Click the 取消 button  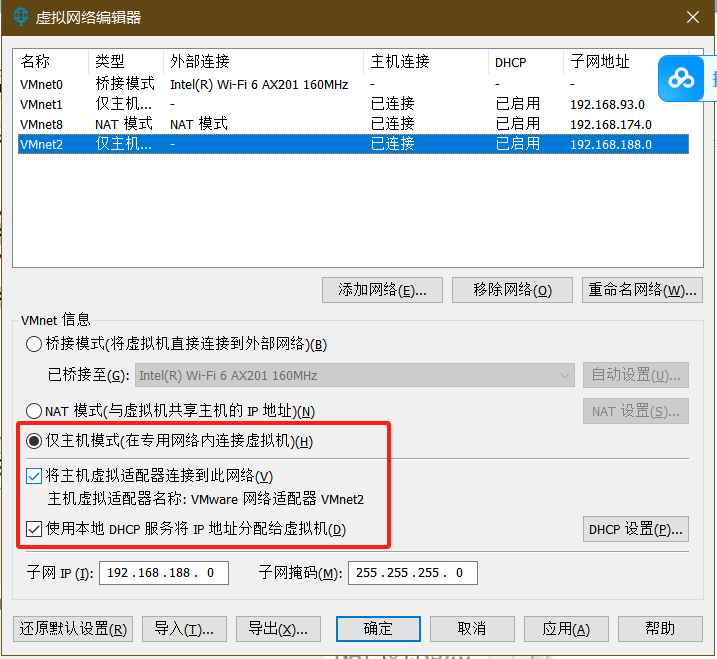click(x=472, y=629)
